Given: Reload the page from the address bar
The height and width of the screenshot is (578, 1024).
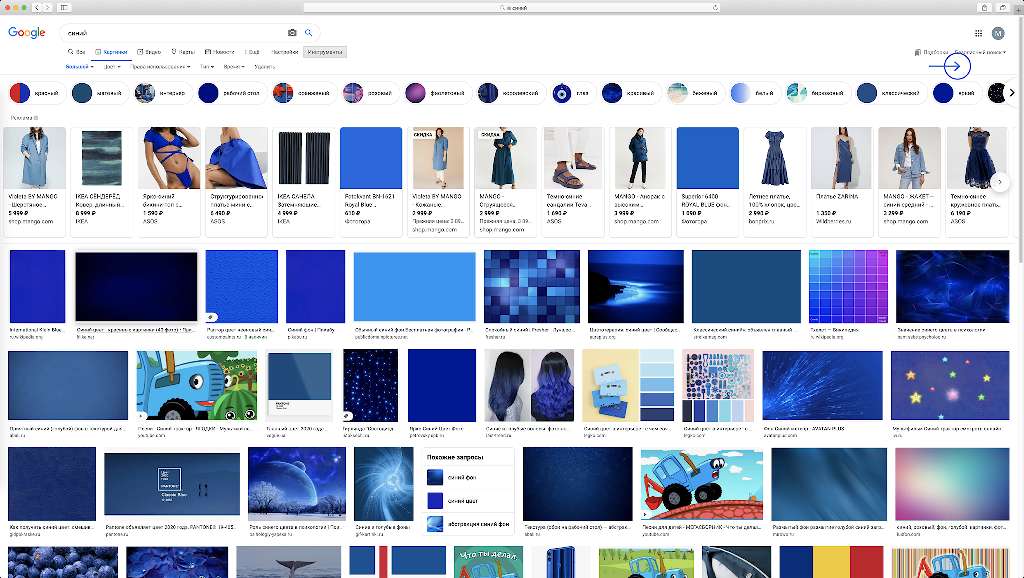Looking at the screenshot, I should coord(715,7).
